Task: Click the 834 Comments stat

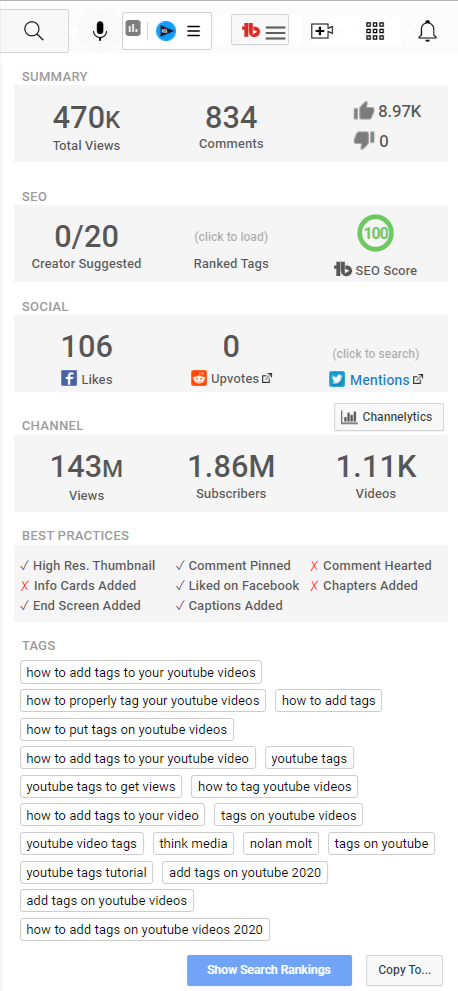Action: point(231,126)
